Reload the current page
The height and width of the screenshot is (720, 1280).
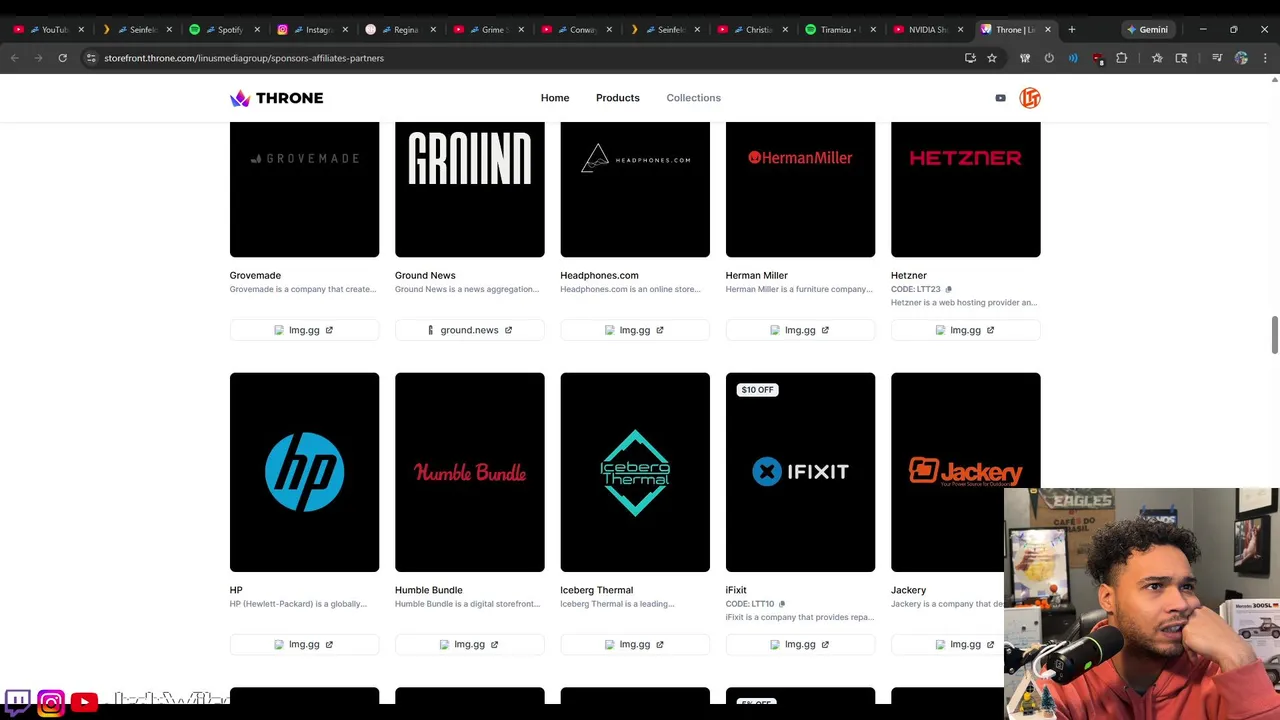(x=62, y=58)
